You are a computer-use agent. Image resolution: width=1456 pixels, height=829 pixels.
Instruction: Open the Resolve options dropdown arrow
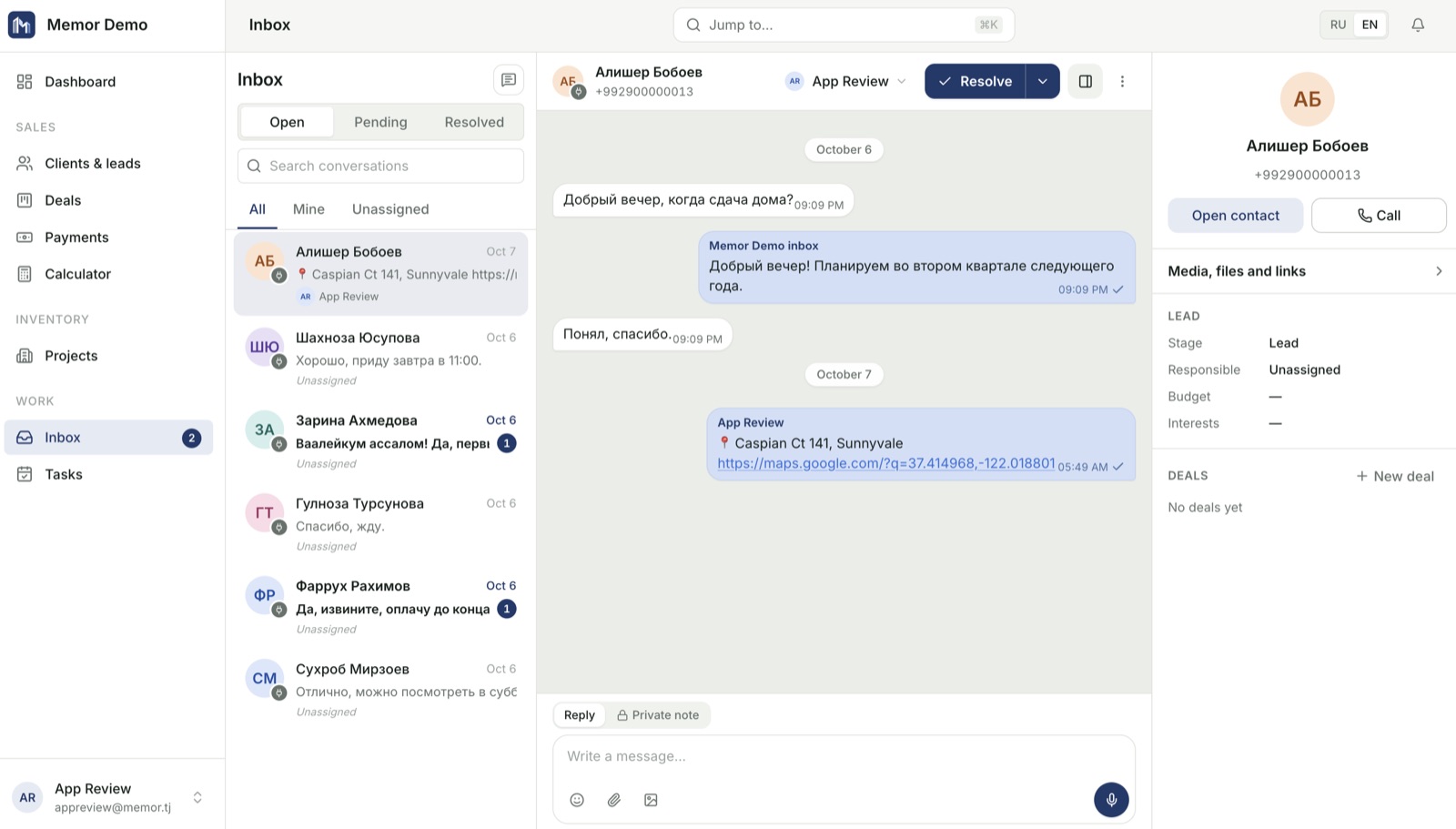pyautogui.click(x=1043, y=81)
